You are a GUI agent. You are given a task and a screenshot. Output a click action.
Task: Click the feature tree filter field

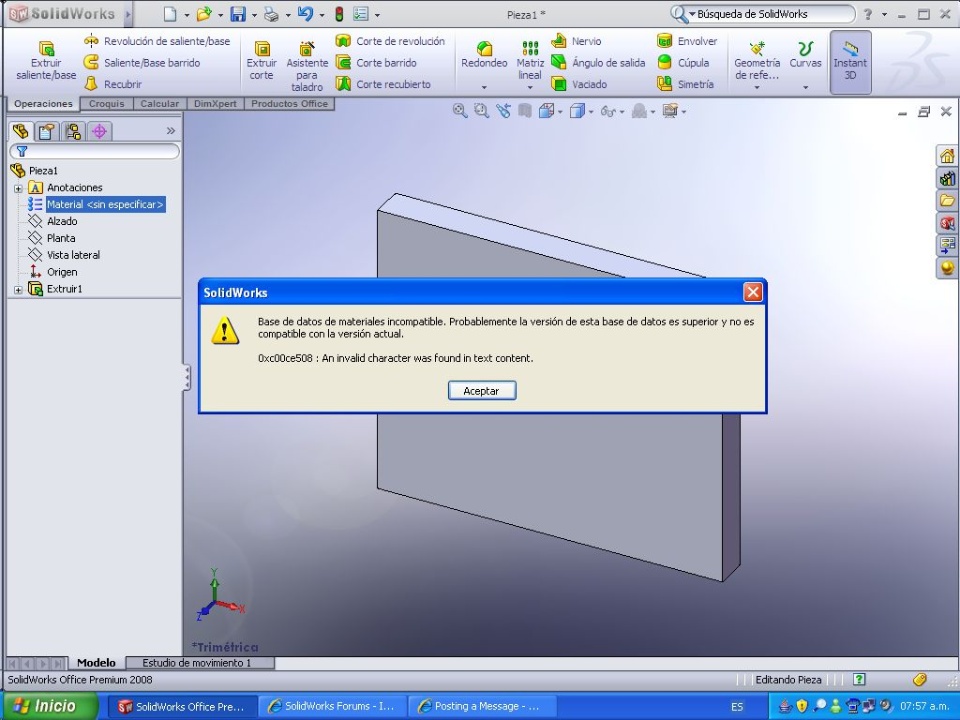[95, 151]
